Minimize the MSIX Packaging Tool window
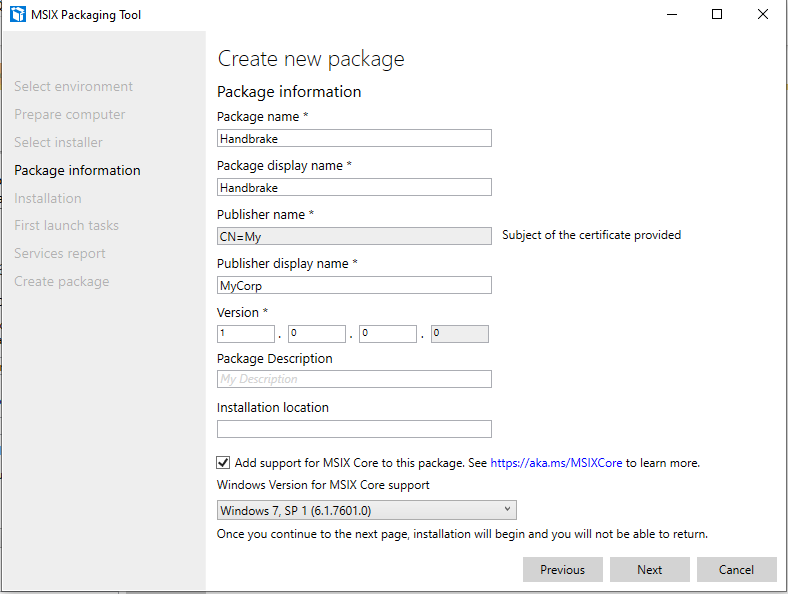The height and width of the screenshot is (594, 788). coord(670,15)
